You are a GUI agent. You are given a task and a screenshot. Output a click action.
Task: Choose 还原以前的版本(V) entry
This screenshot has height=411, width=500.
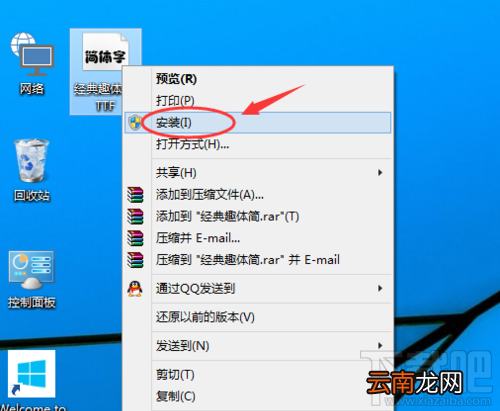(258, 317)
